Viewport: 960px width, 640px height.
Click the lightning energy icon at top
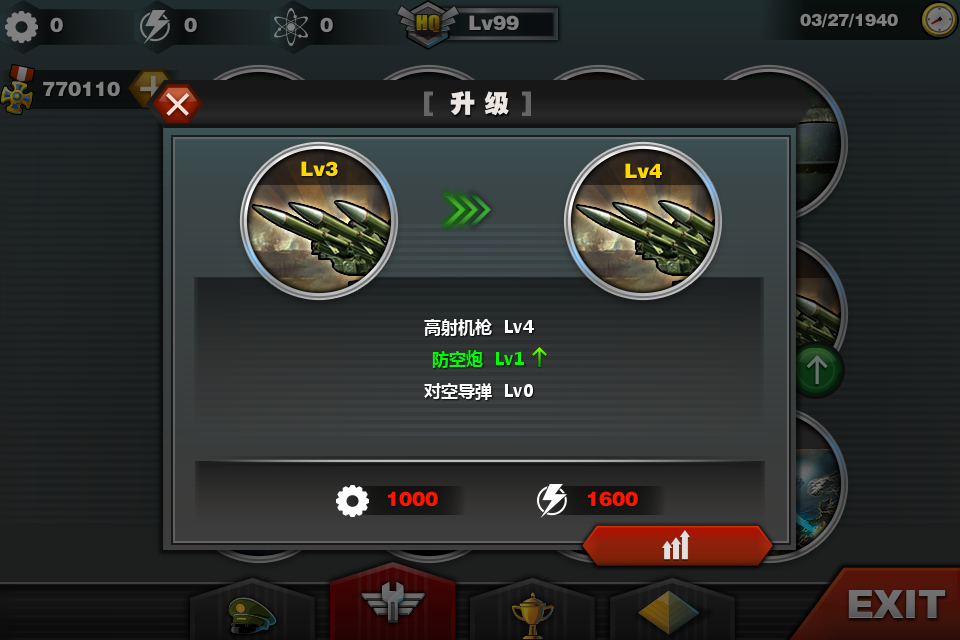[x=155, y=26]
